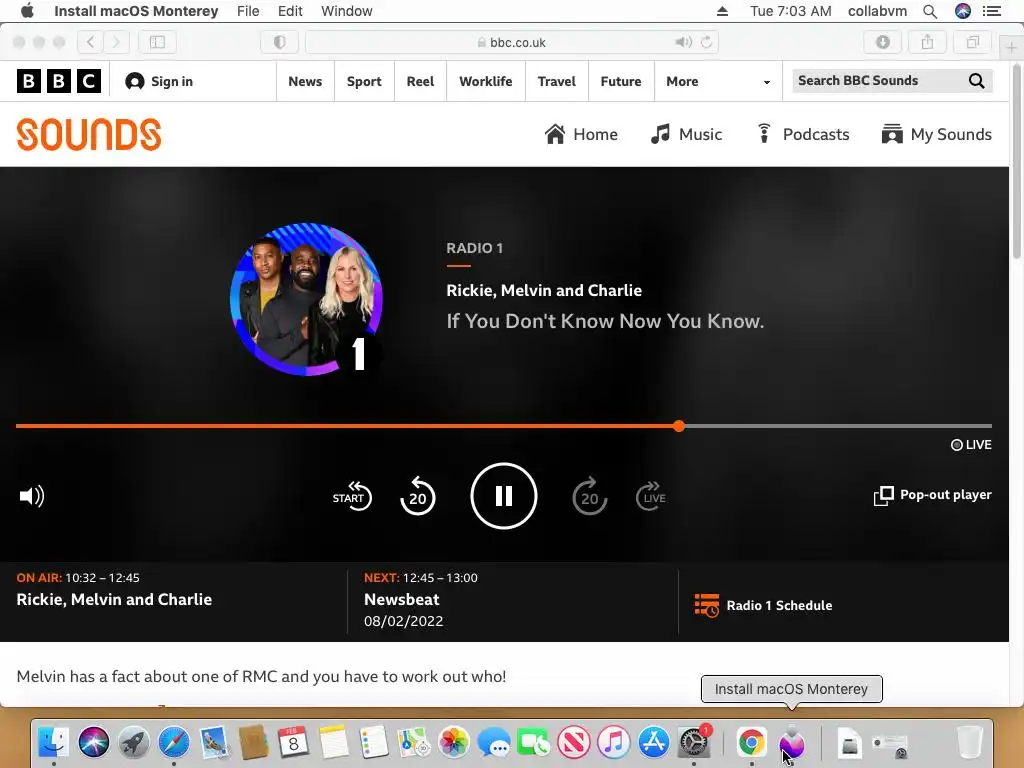Jump to start of programme
The width and height of the screenshot is (1024, 768).
tap(352, 496)
